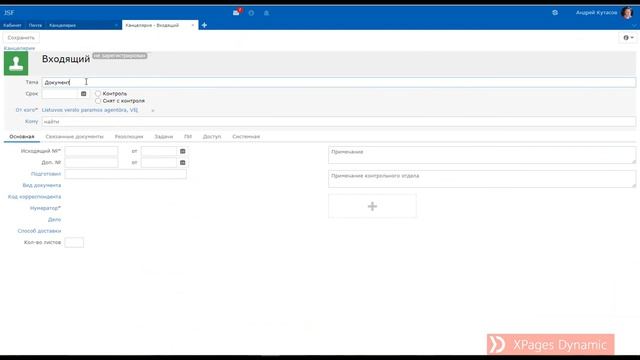
Task: Switch to the Кабинет tab
Action: point(12,25)
